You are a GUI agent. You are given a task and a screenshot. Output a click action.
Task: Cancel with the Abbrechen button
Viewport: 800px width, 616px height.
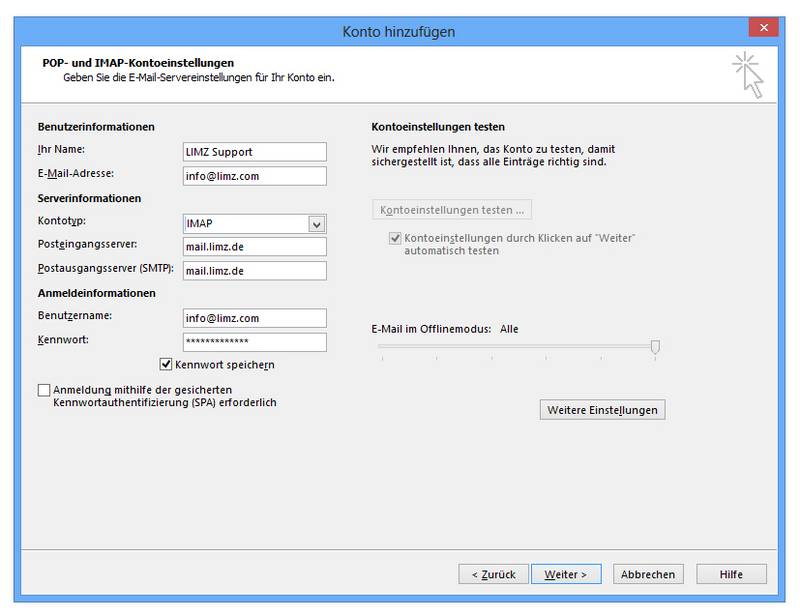(x=648, y=574)
